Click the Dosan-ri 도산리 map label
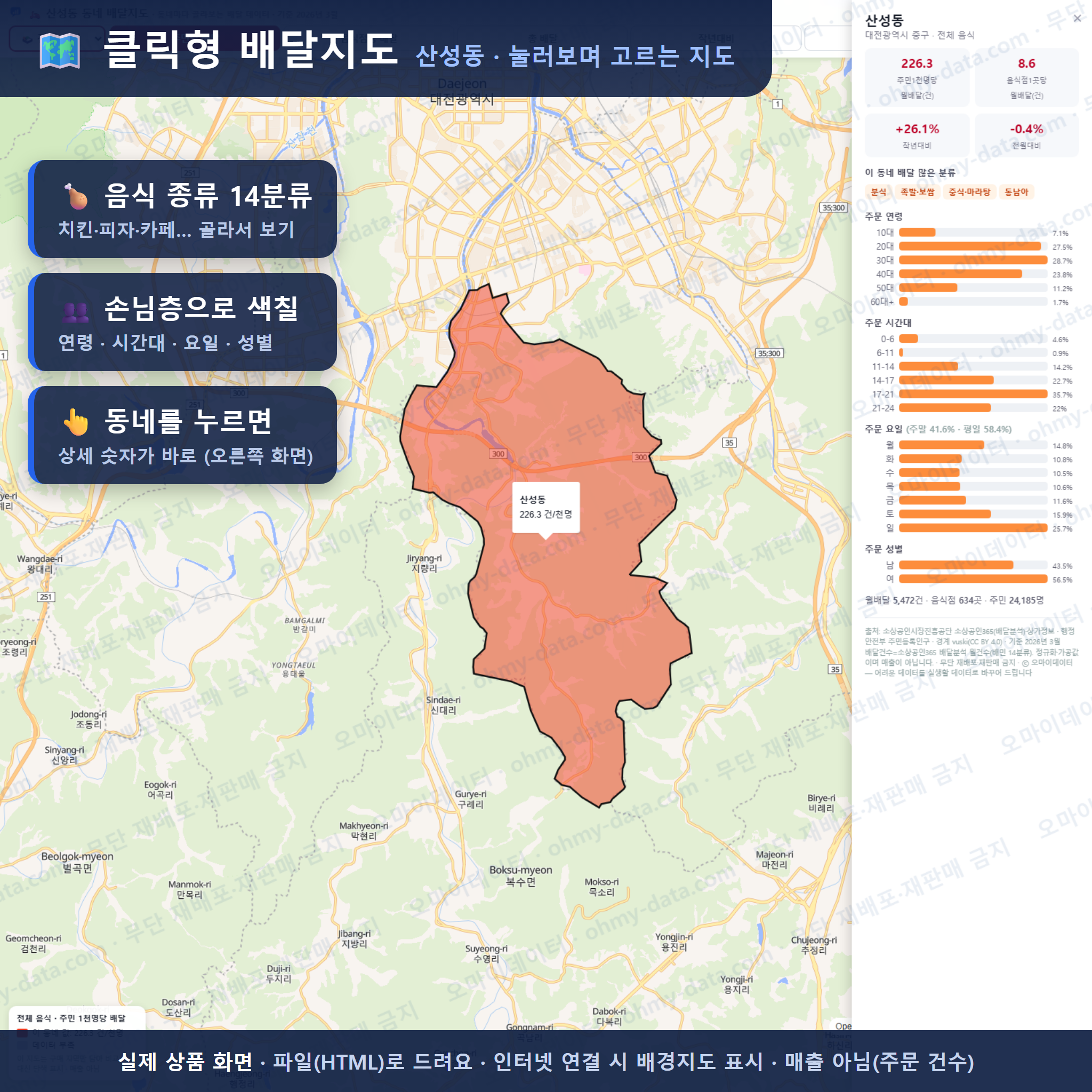 pos(178,1008)
